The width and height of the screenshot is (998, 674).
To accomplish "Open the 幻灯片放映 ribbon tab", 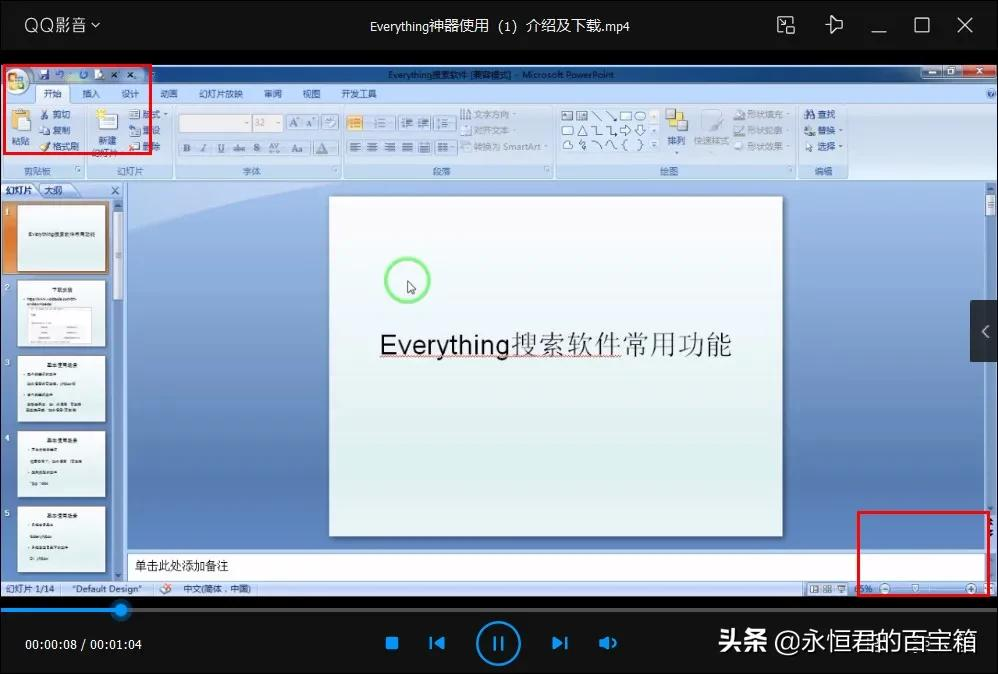I will (x=220, y=94).
